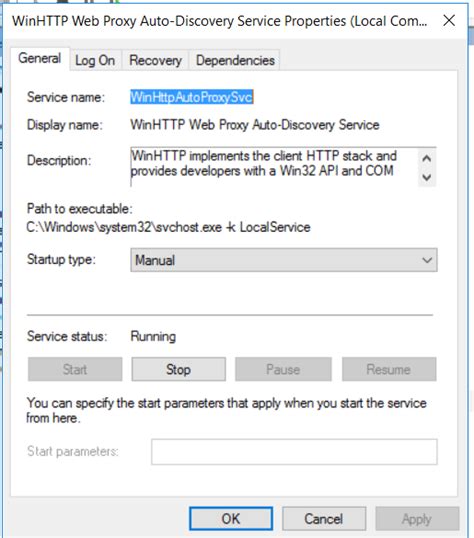Dismiss dialog using the Cancel button
Image resolution: width=474 pixels, height=538 pixels.
324,519
